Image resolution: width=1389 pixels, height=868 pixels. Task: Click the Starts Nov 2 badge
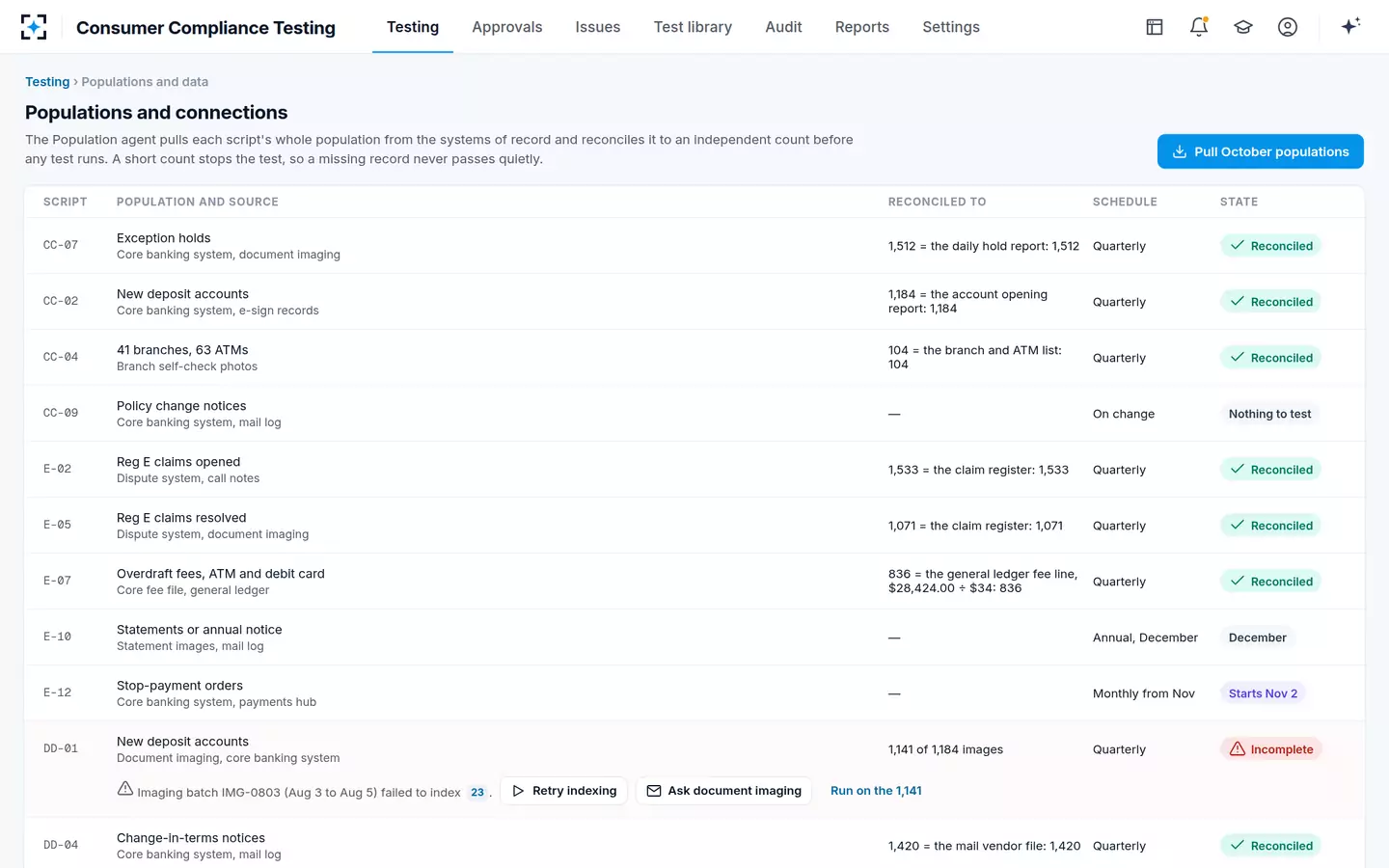point(1263,693)
